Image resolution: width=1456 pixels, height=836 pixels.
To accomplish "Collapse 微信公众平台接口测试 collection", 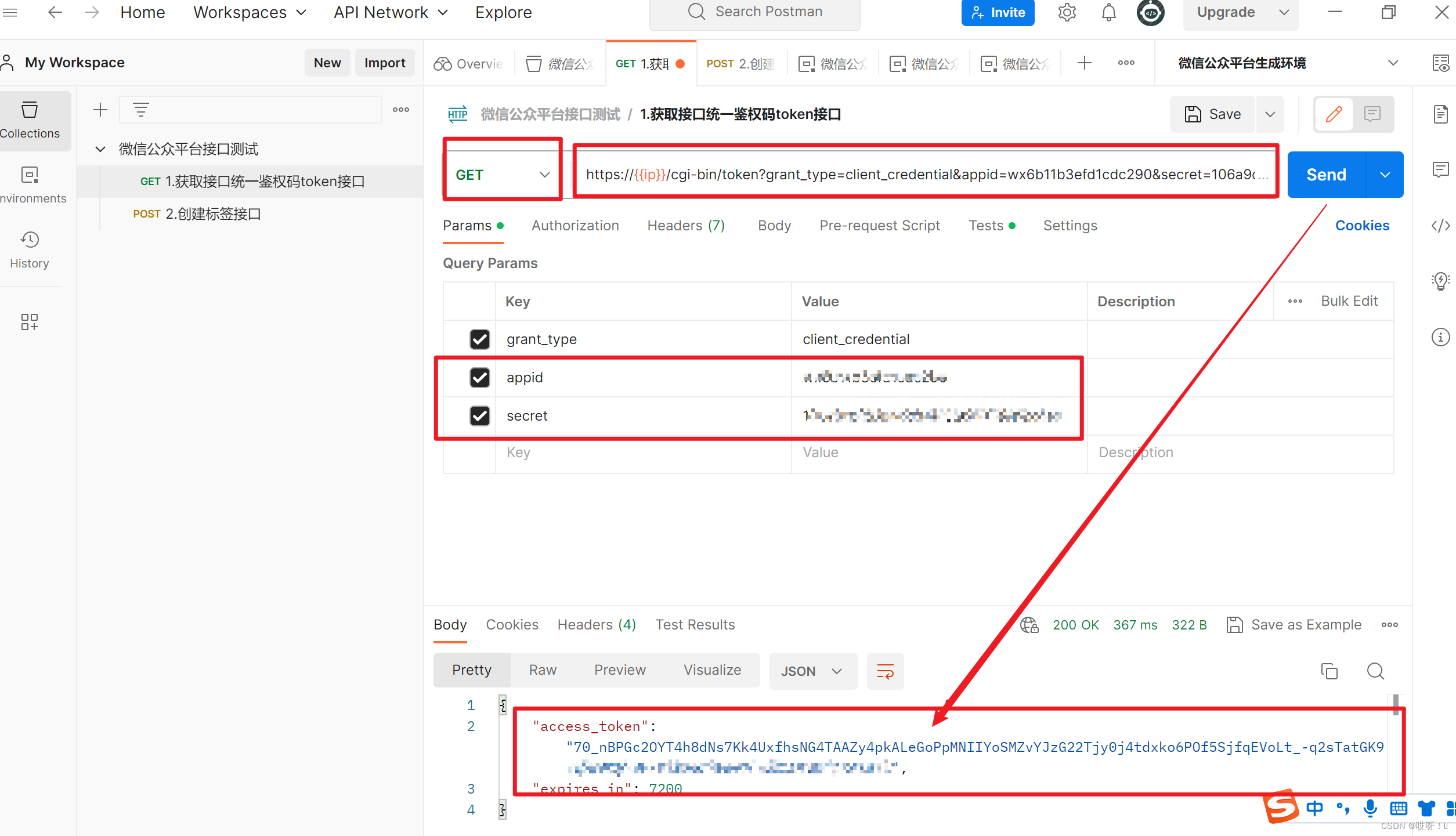I will (x=100, y=149).
